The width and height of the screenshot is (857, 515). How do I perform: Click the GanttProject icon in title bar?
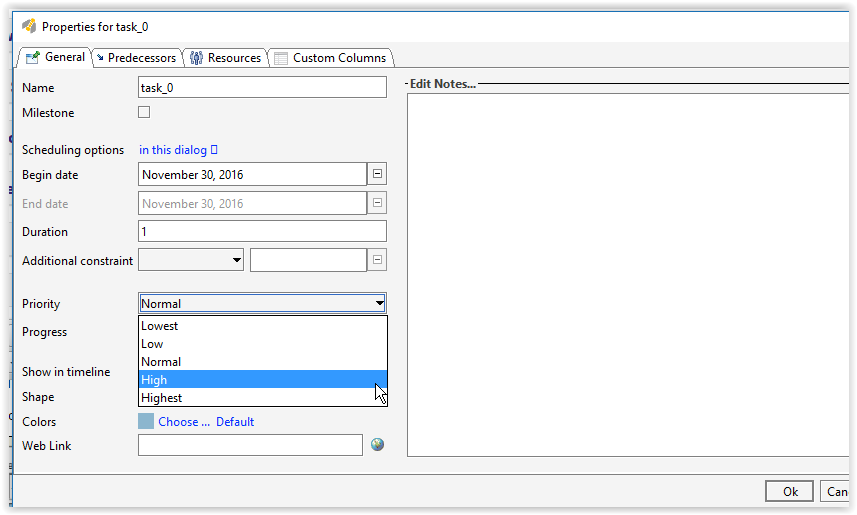[x=29, y=26]
